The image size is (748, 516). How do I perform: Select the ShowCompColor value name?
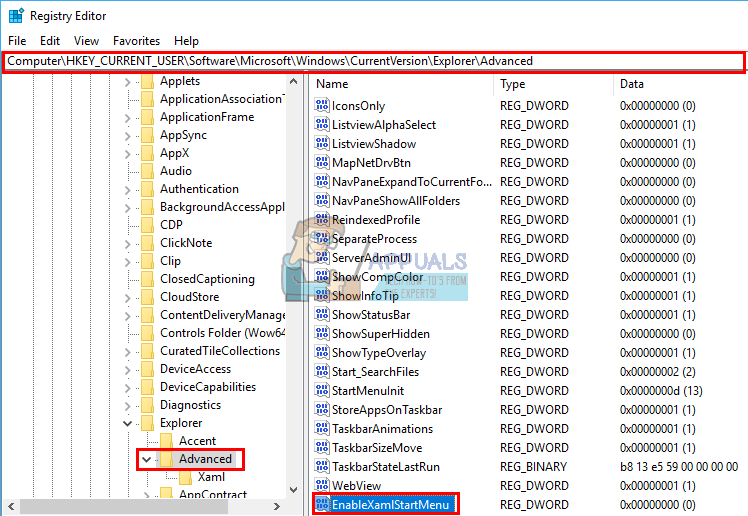[x=377, y=277]
